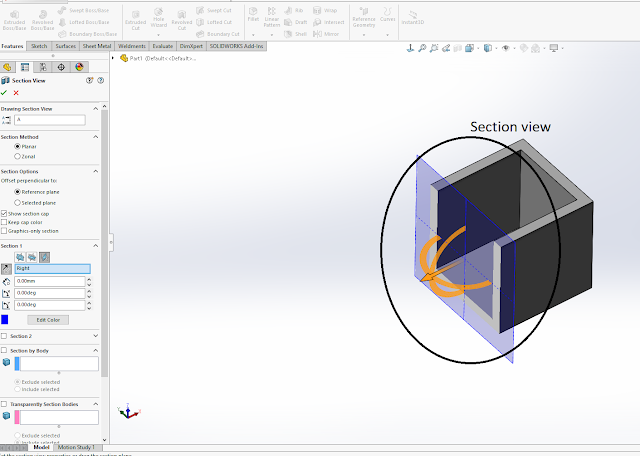
Task: Switch to the Surfaces tab
Action: [x=66, y=46]
